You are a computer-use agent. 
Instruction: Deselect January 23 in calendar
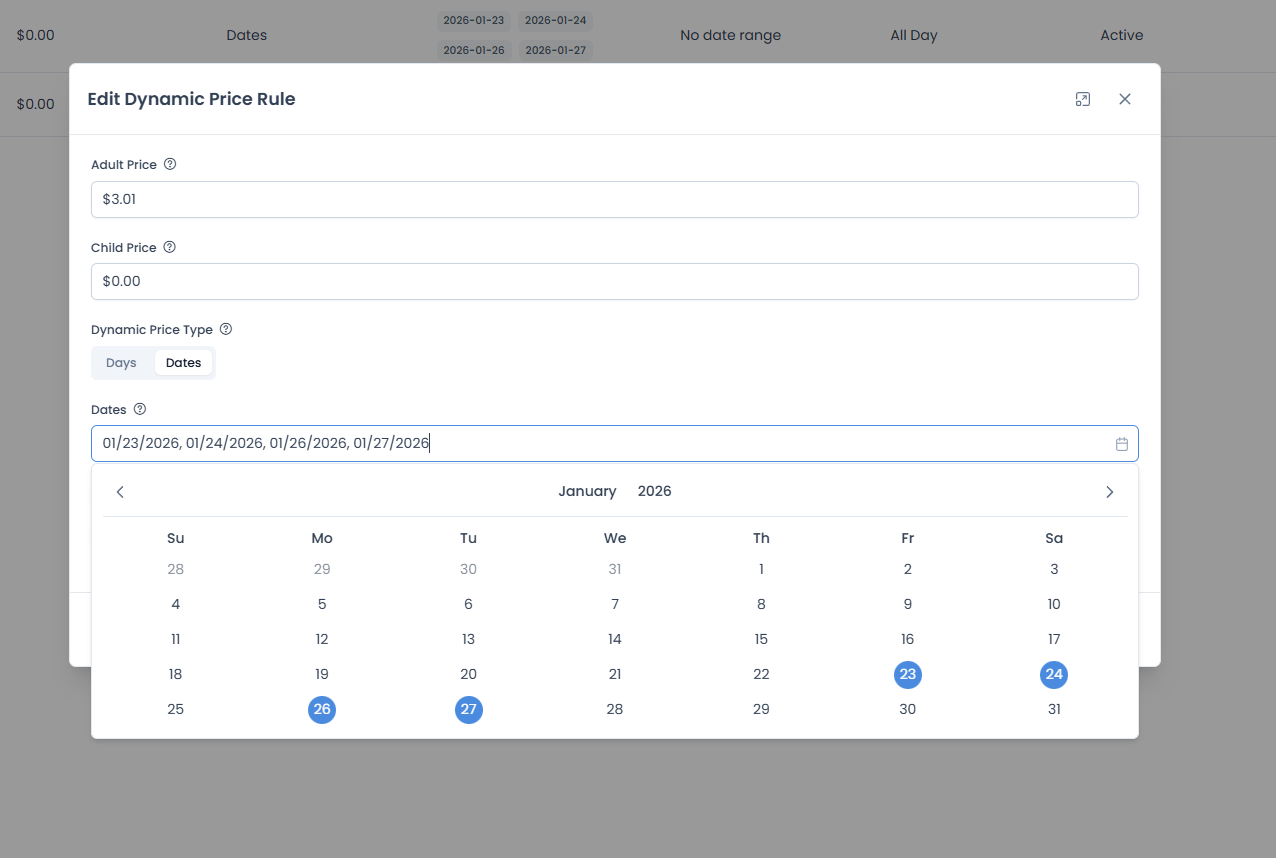(908, 675)
